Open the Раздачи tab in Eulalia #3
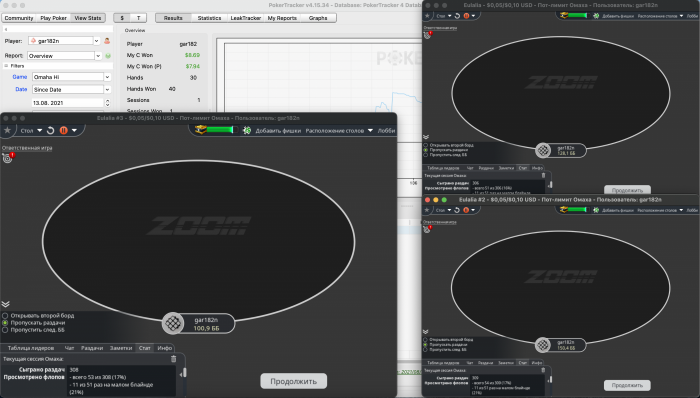The width and height of the screenshot is (700, 398). tap(92, 348)
